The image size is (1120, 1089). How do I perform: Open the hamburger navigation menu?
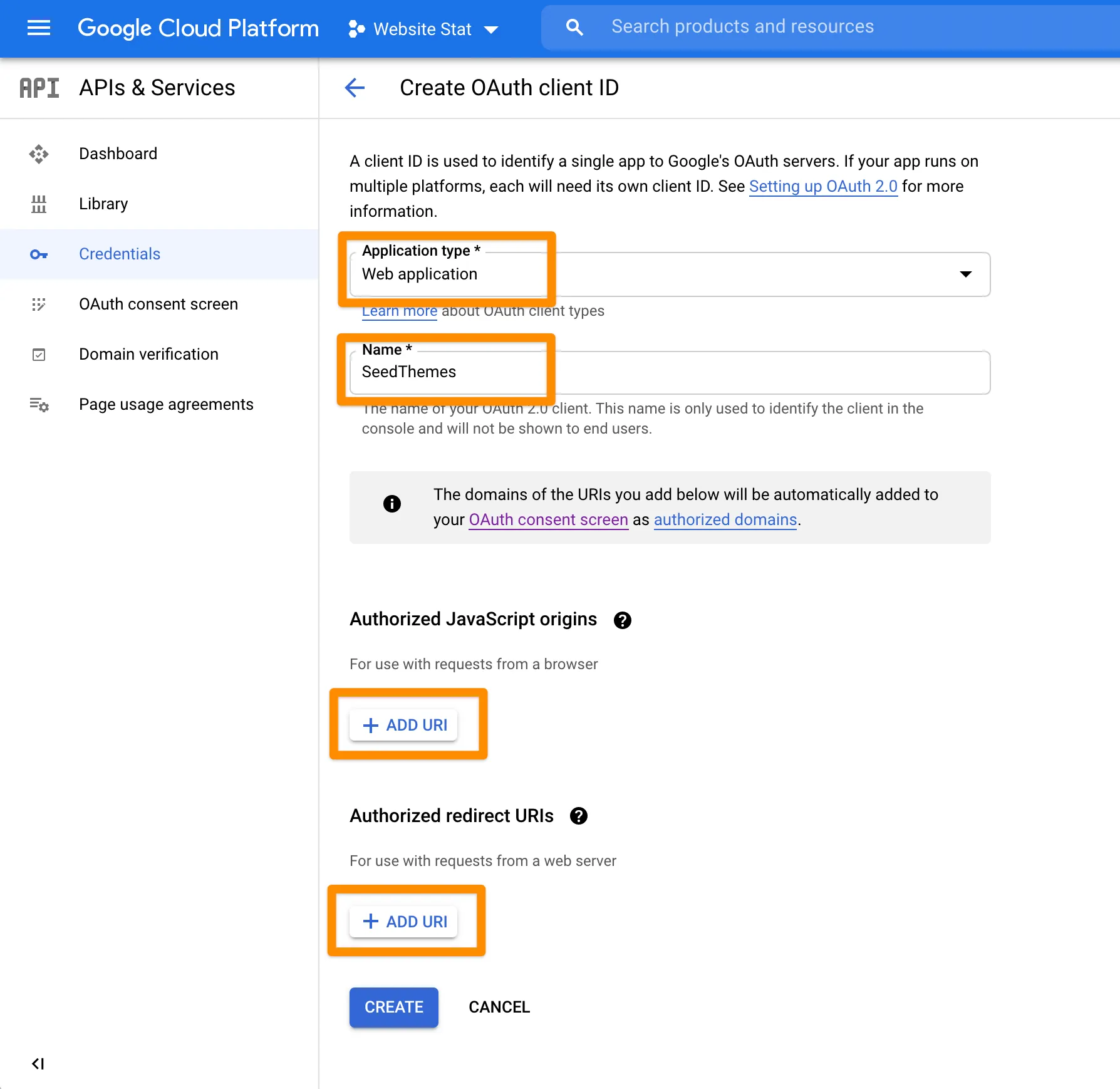pos(39,28)
